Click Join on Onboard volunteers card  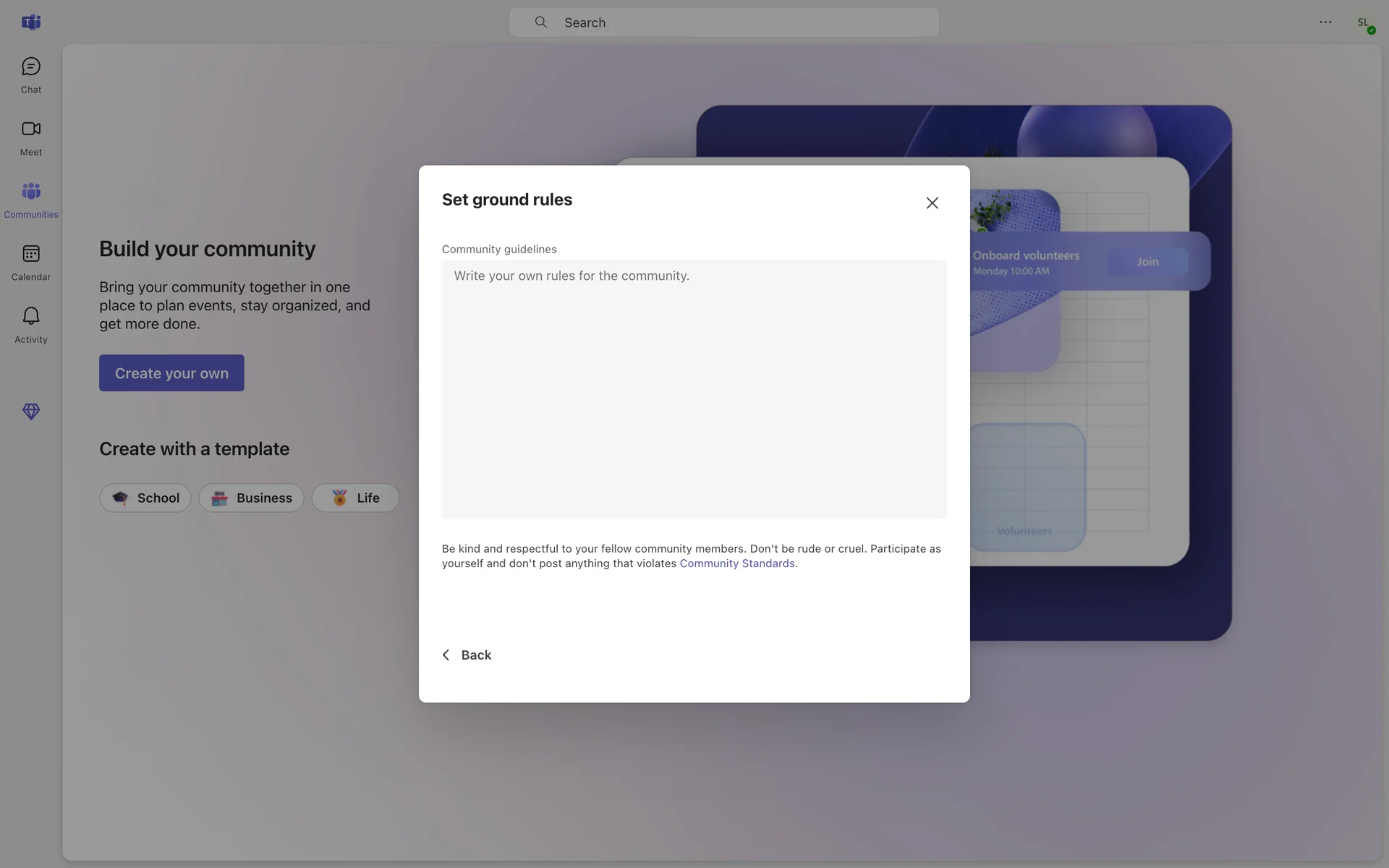[x=1147, y=261]
